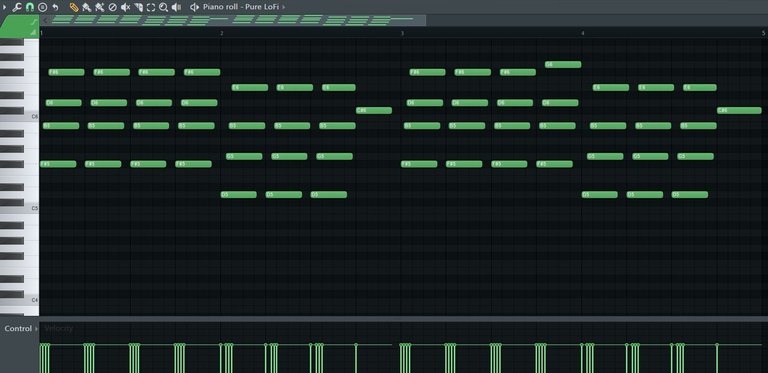The height and width of the screenshot is (373, 768).
Task: Toggle the Stamp chord option
Action: [42, 7]
